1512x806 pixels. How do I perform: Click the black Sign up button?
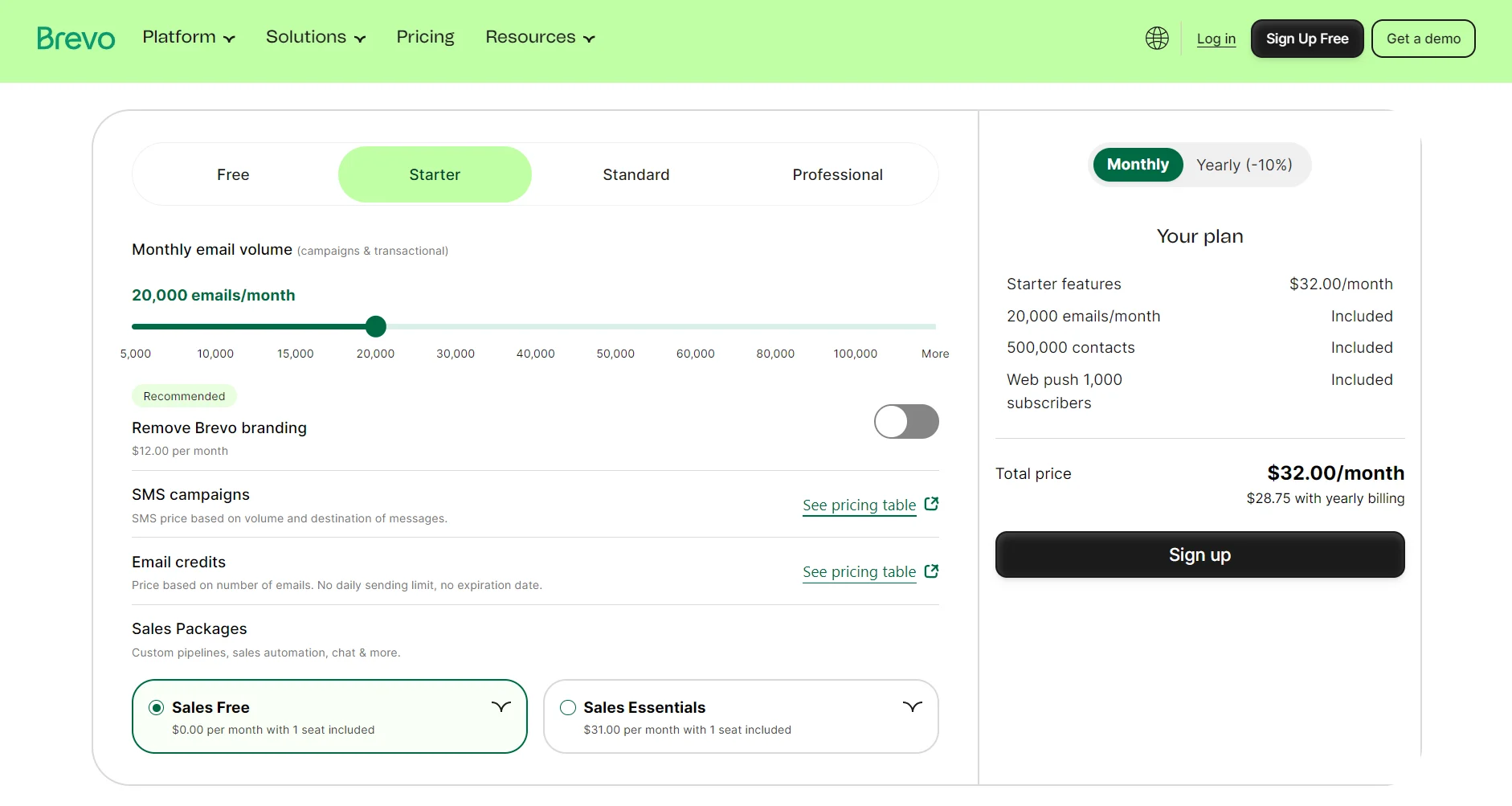click(x=1199, y=554)
